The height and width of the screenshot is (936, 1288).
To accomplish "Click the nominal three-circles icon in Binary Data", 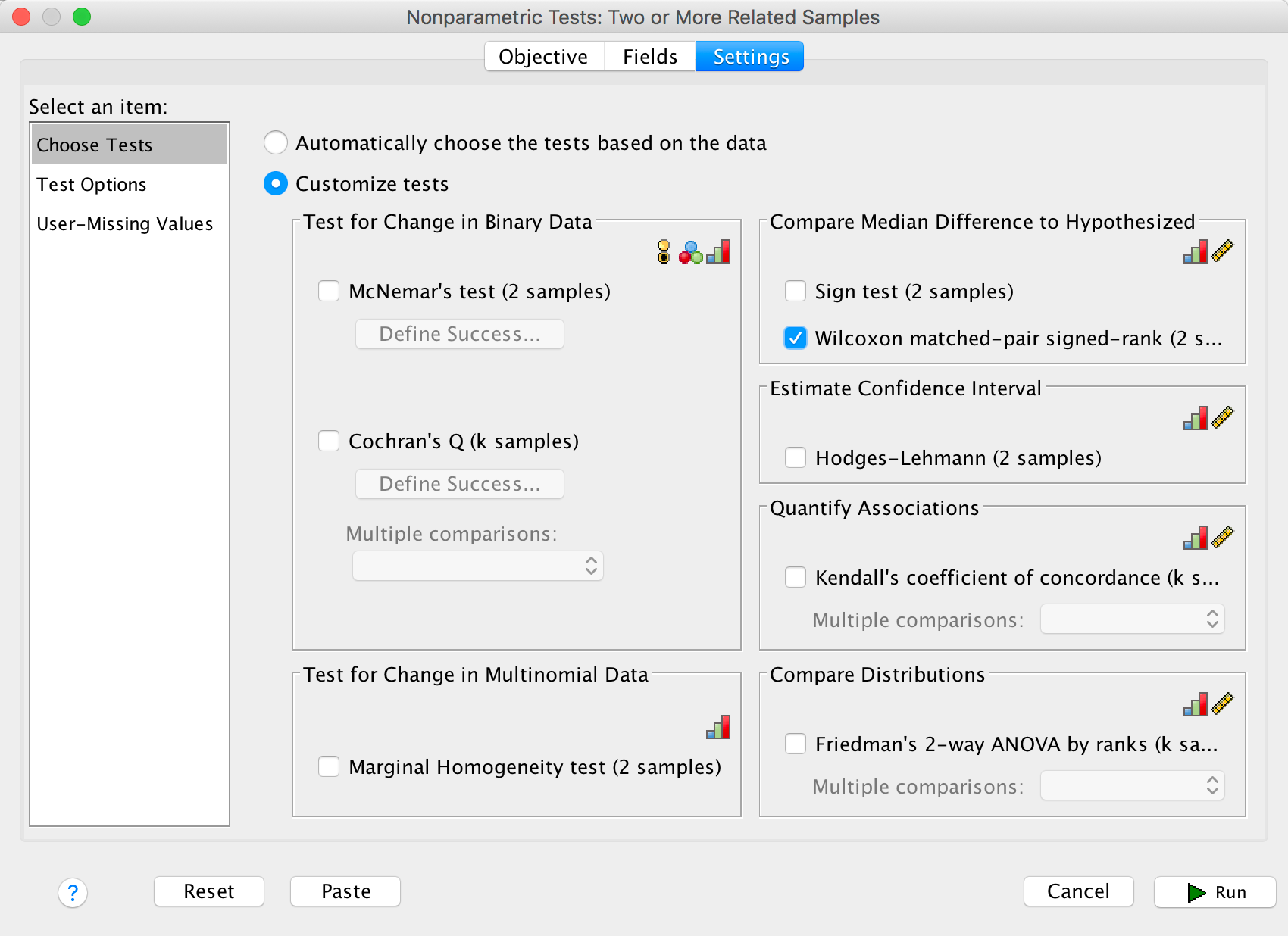I will pos(690,252).
